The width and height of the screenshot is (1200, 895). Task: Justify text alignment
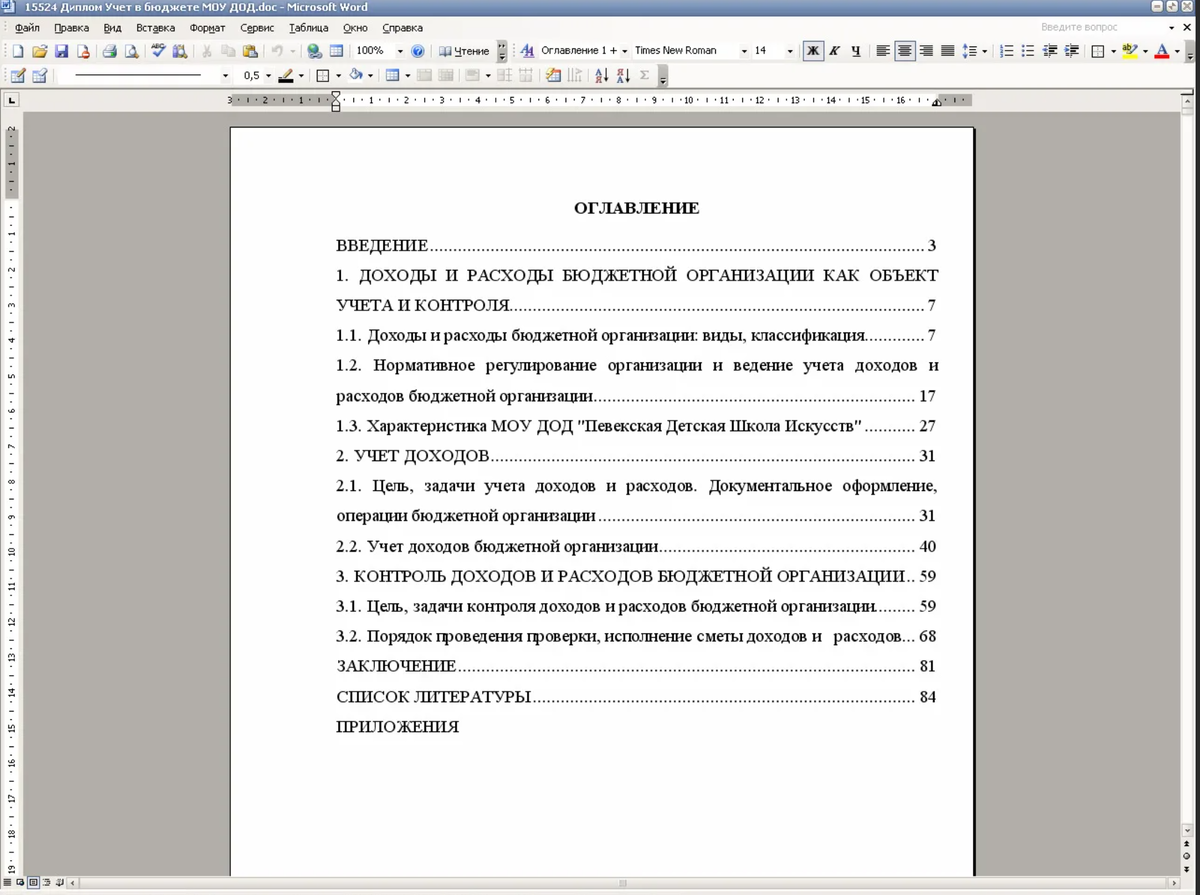948,51
